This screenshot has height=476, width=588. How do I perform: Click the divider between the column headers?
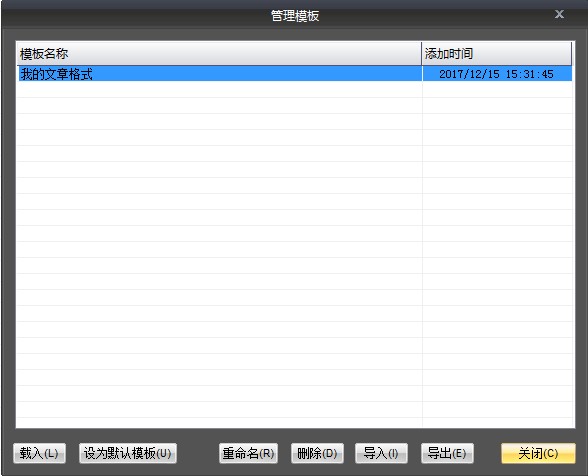[x=422, y=54]
